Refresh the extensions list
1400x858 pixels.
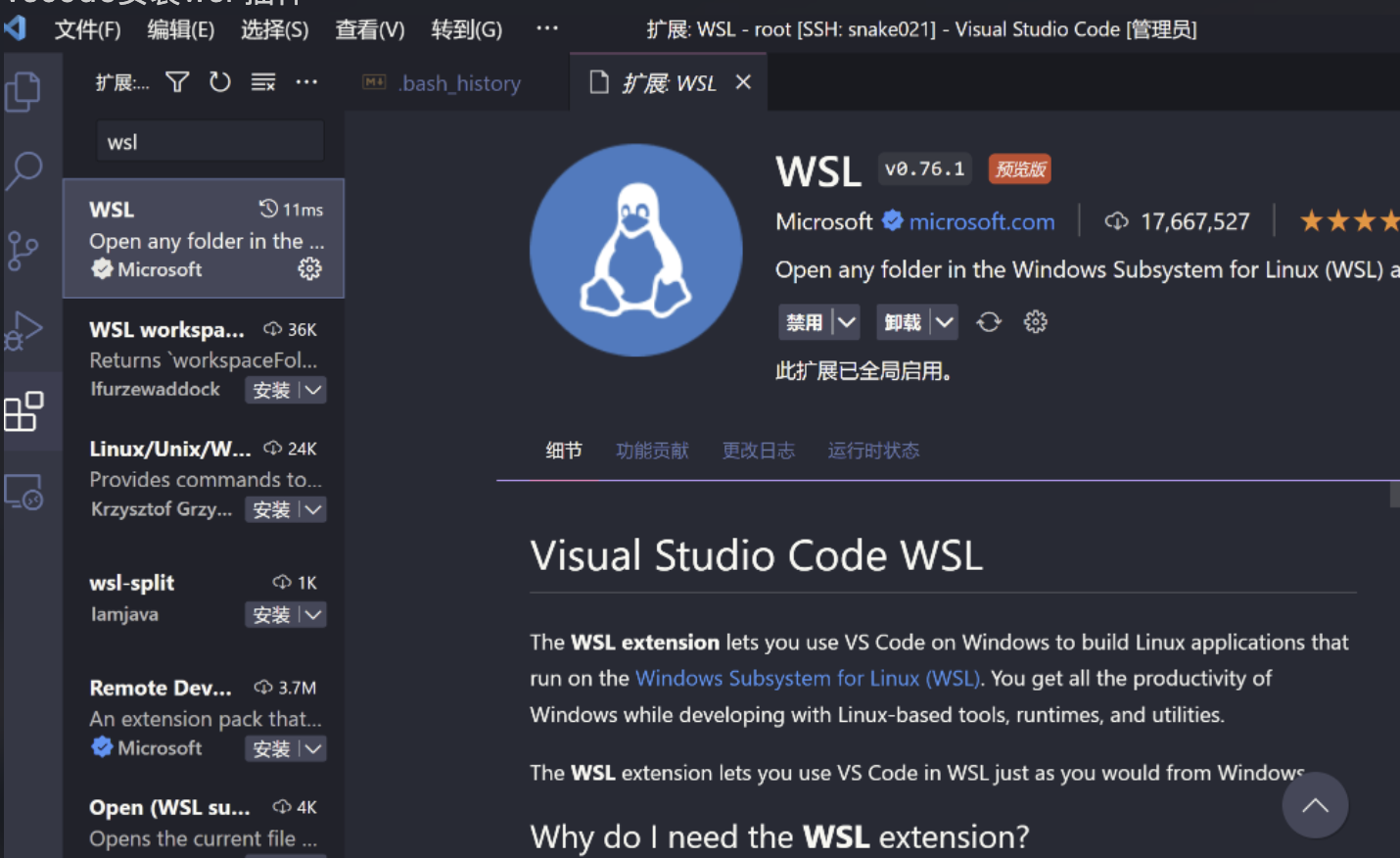tap(220, 82)
